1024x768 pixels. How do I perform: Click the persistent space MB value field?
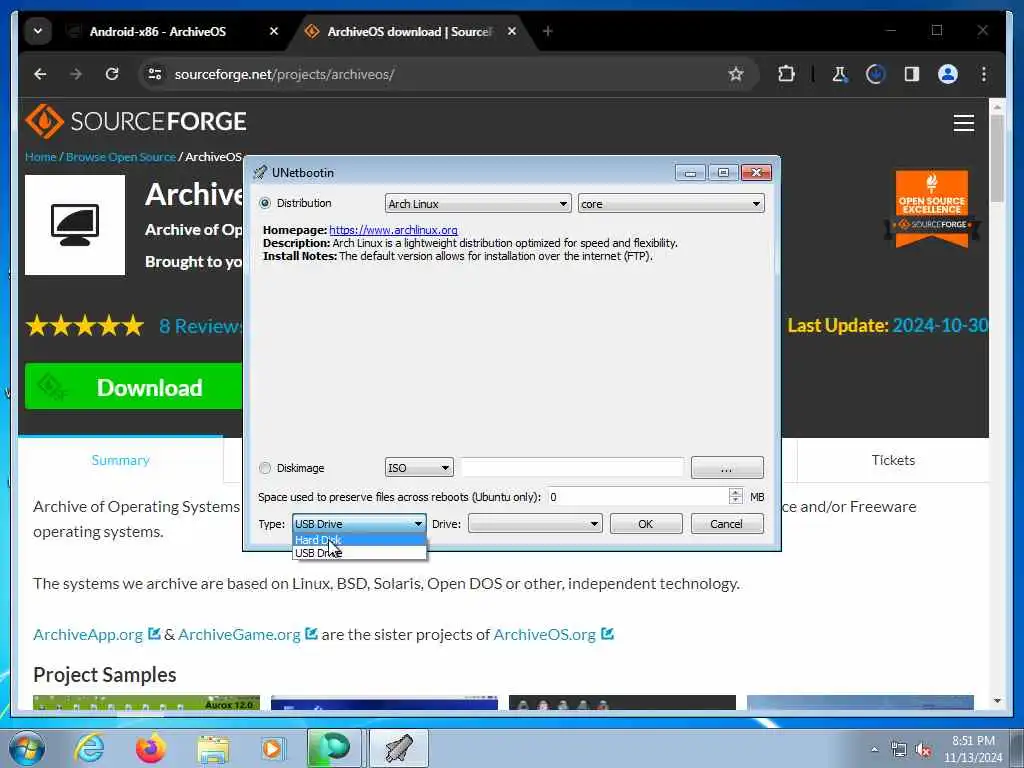pos(637,497)
